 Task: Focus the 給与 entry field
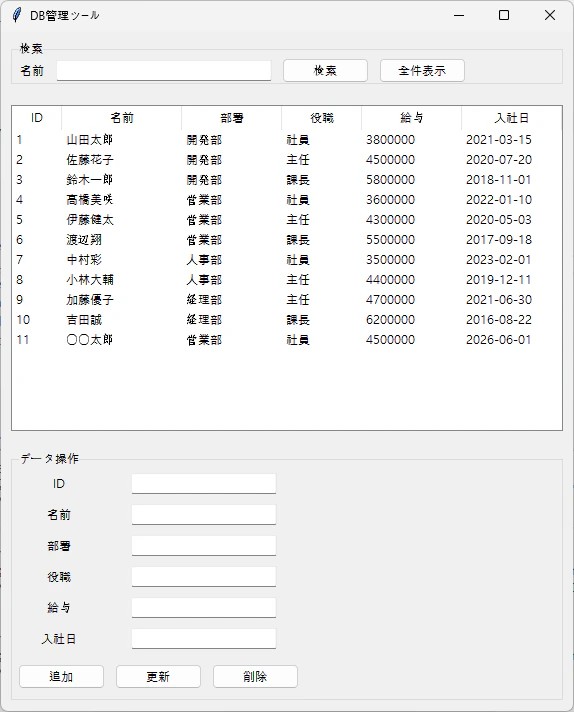point(204,608)
